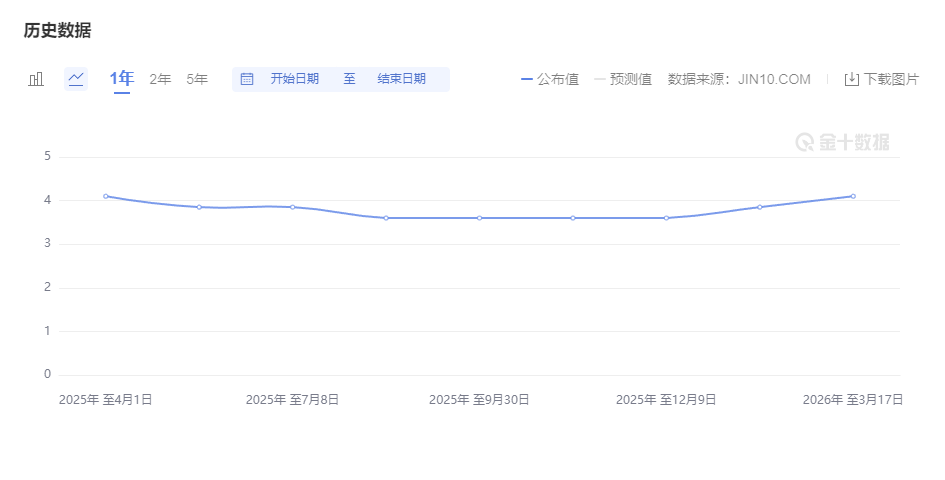Click the calendar icon in date range
Image resolution: width=945 pixels, height=480 pixels.
247,79
